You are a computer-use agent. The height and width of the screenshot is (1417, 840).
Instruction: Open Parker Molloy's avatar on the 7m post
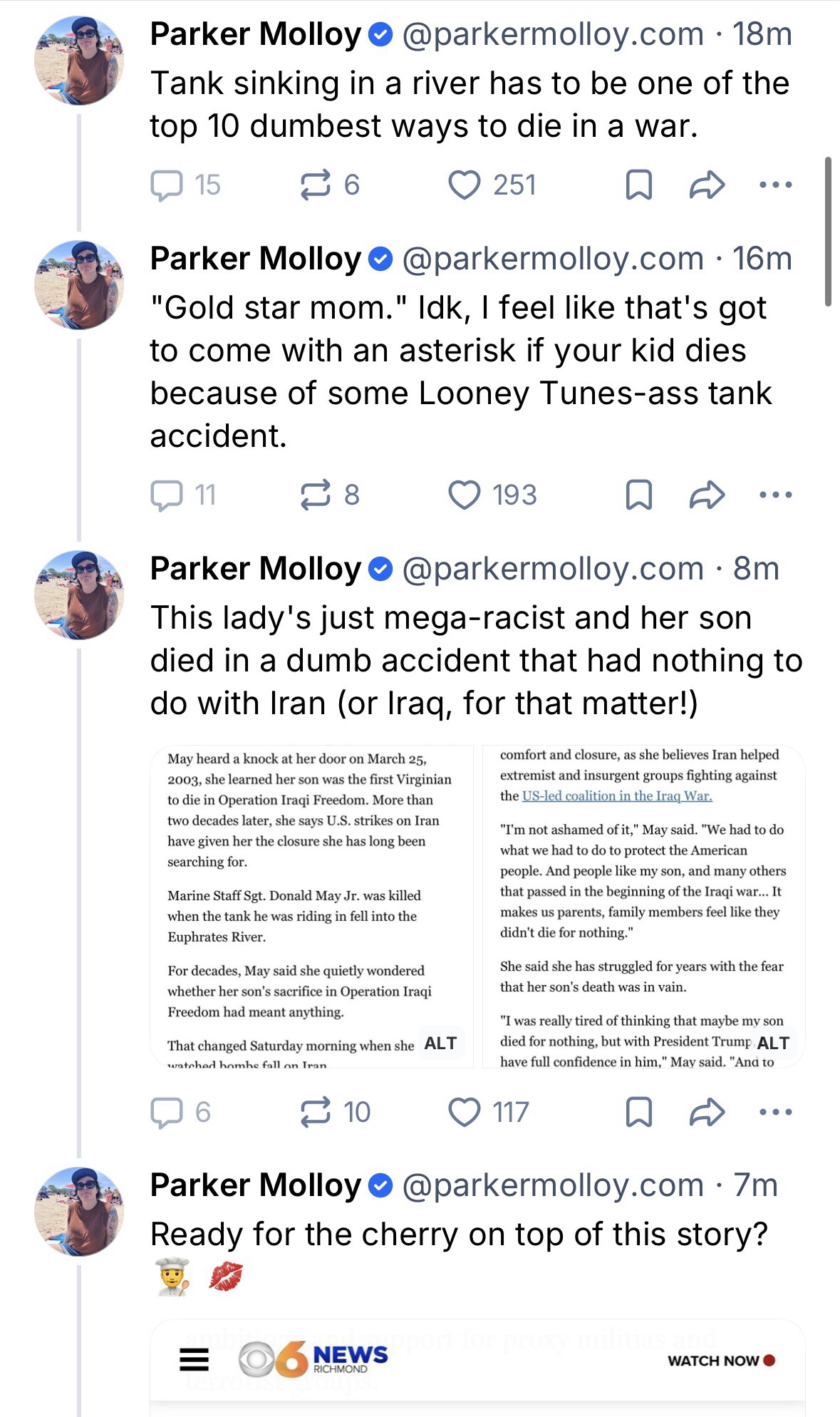point(79,1211)
